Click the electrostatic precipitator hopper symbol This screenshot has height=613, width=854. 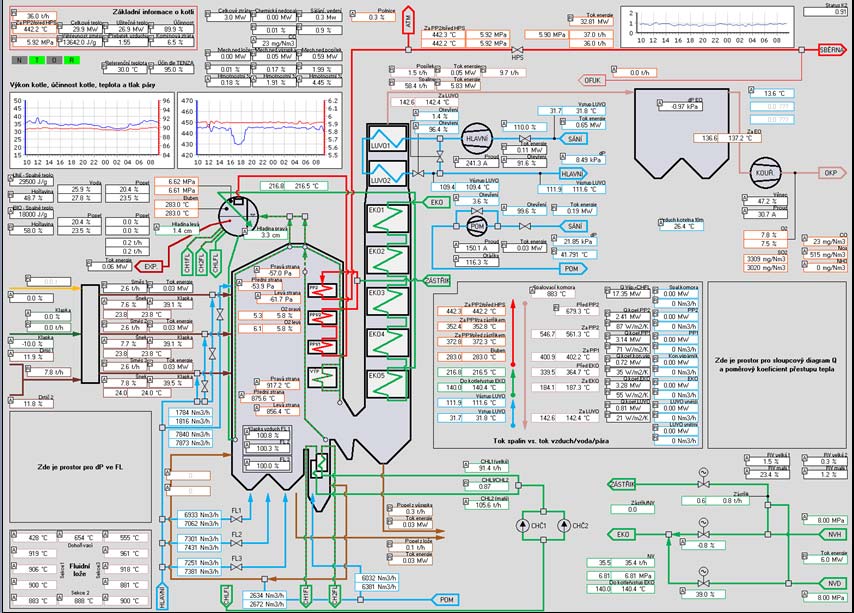pyautogui.click(x=681, y=133)
